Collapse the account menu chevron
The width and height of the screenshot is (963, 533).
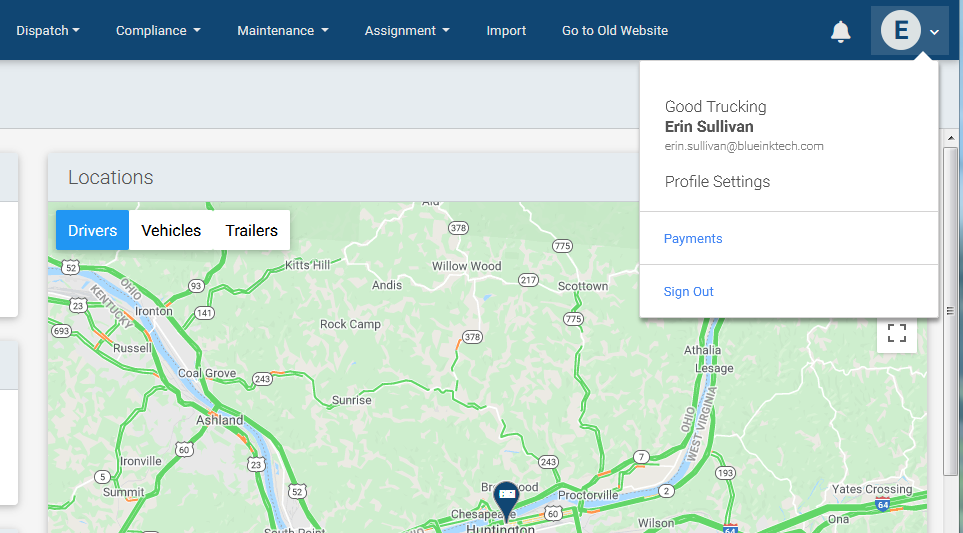[x=934, y=32]
